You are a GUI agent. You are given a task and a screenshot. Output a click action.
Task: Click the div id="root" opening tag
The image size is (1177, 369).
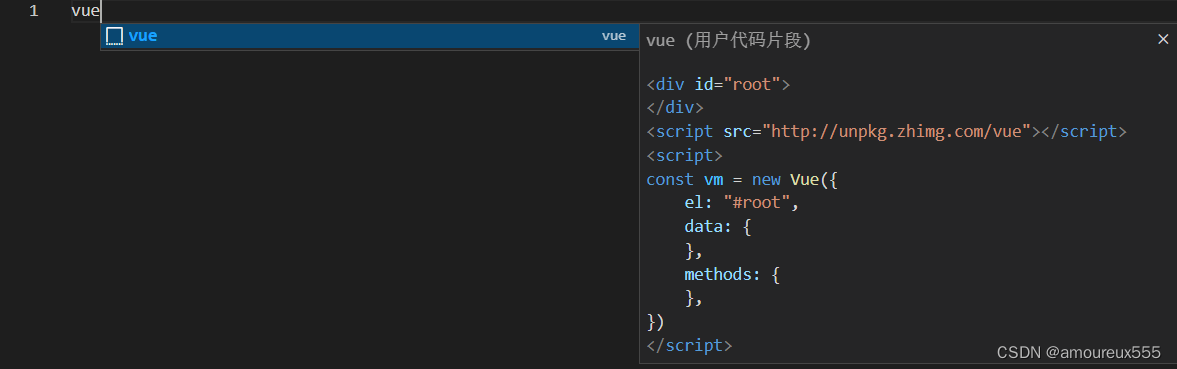click(718, 84)
